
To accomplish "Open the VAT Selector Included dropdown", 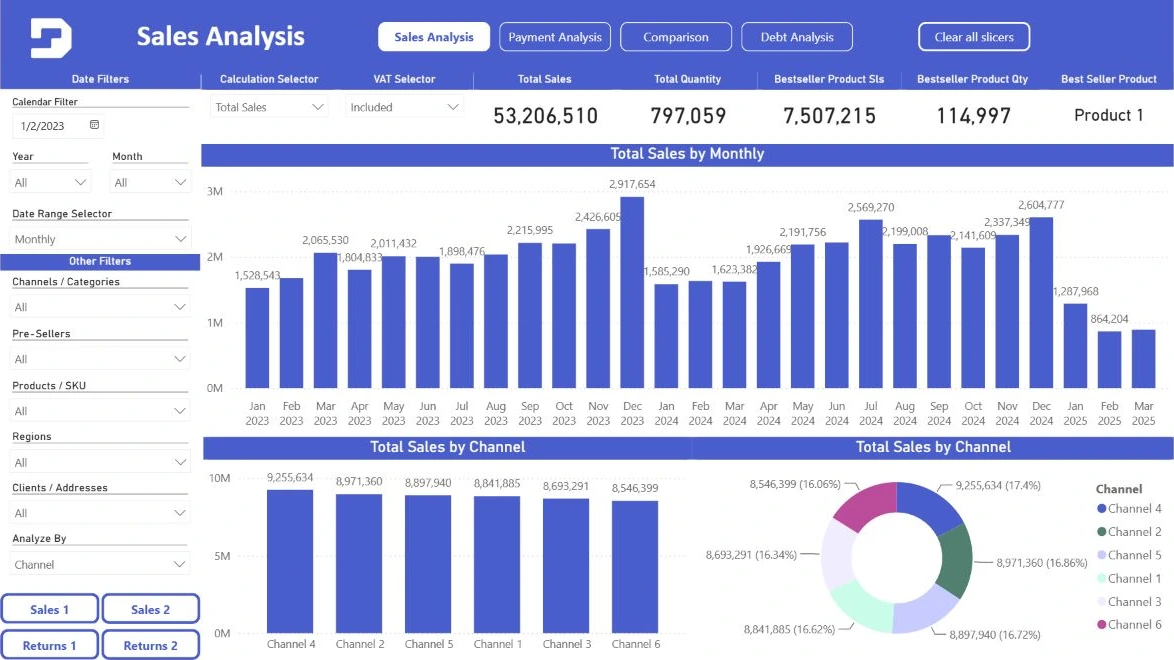I will point(404,107).
